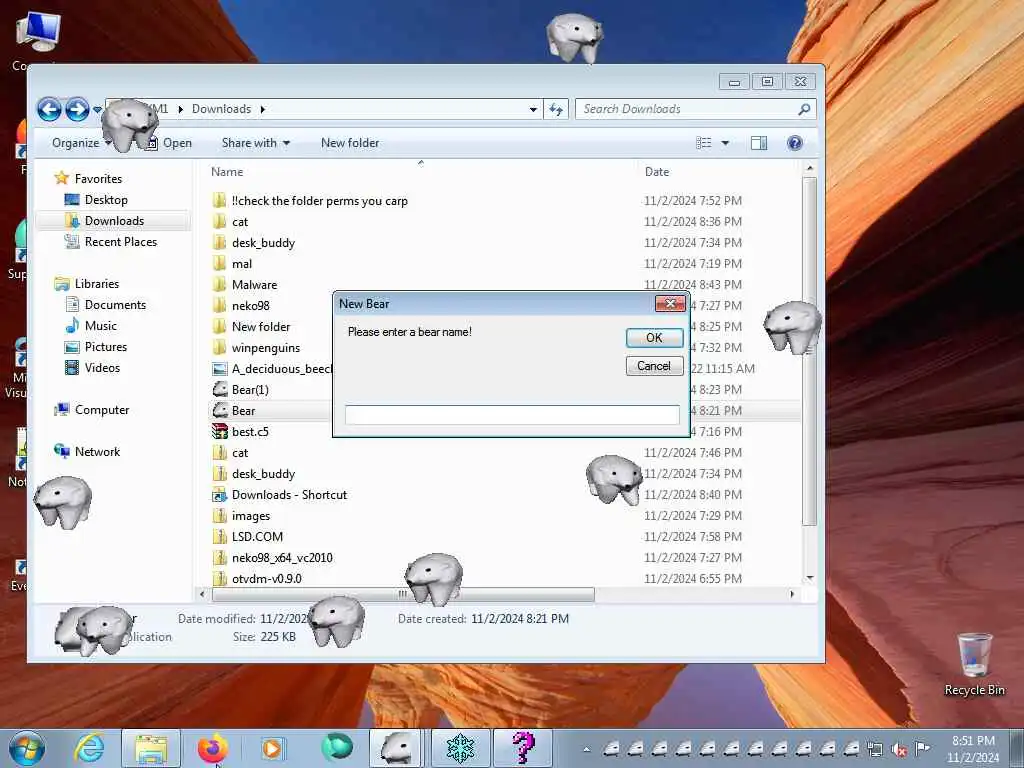
Task: Select the A_deciduous_beech image file icon
Action: (220, 368)
